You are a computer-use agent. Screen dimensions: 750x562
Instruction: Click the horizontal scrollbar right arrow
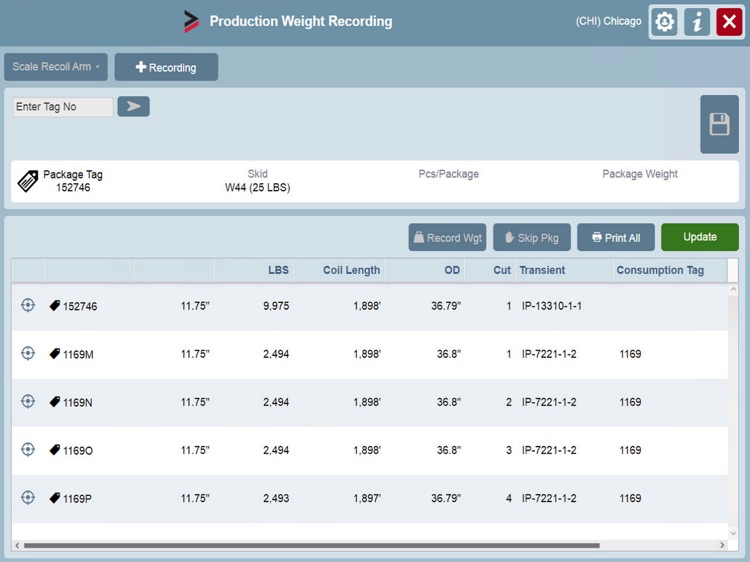click(722, 545)
